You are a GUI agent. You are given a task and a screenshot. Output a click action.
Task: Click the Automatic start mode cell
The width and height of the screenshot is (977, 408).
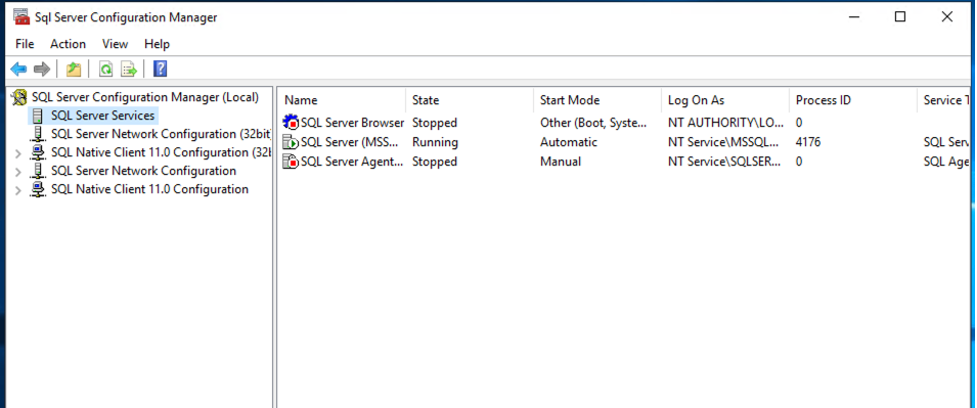tap(568, 142)
